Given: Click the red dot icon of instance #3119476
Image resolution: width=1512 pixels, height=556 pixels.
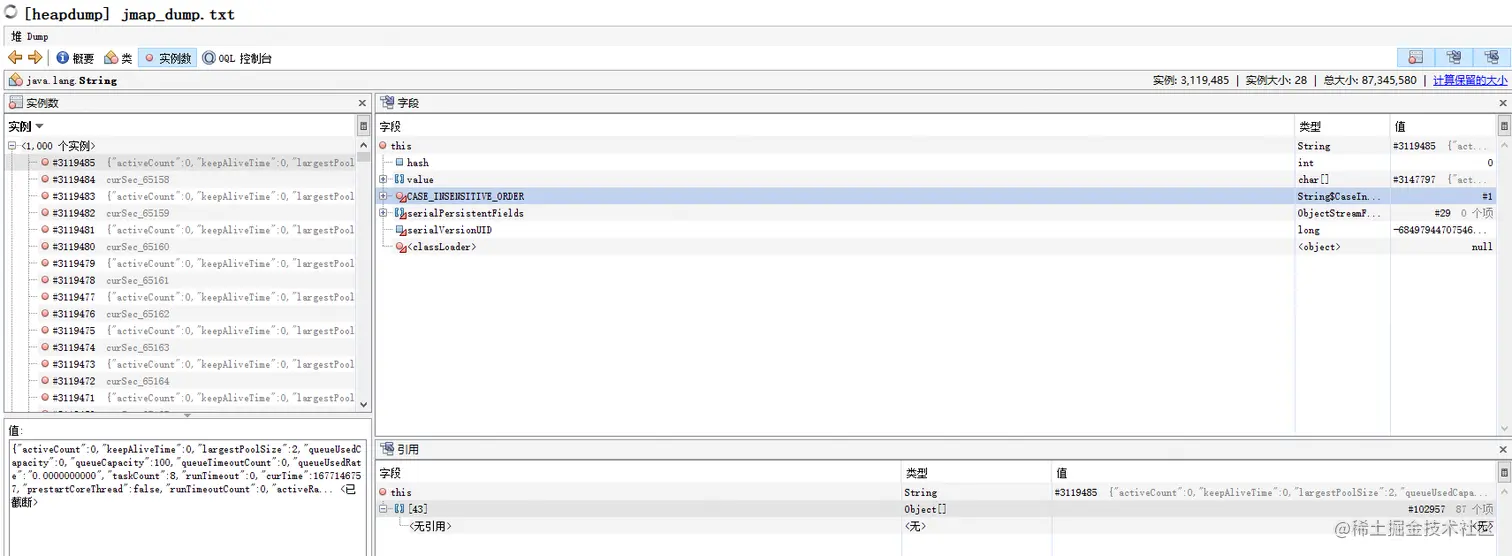Looking at the screenshot, I should (45, 314).
